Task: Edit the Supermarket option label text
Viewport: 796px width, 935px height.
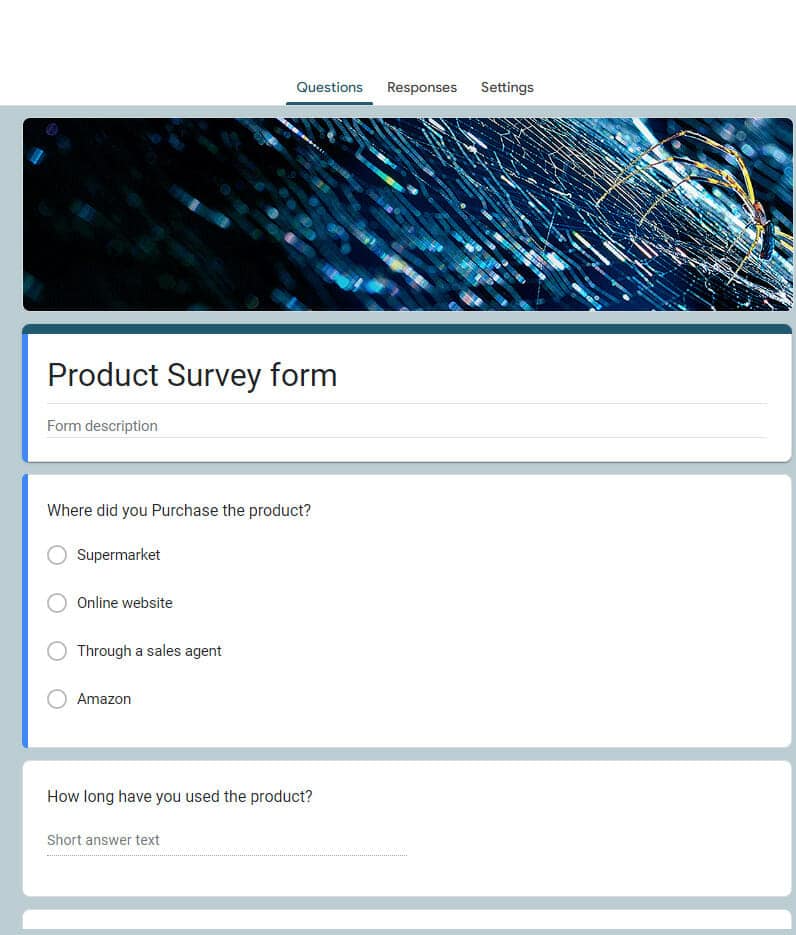Action: (x=118, y=555)
